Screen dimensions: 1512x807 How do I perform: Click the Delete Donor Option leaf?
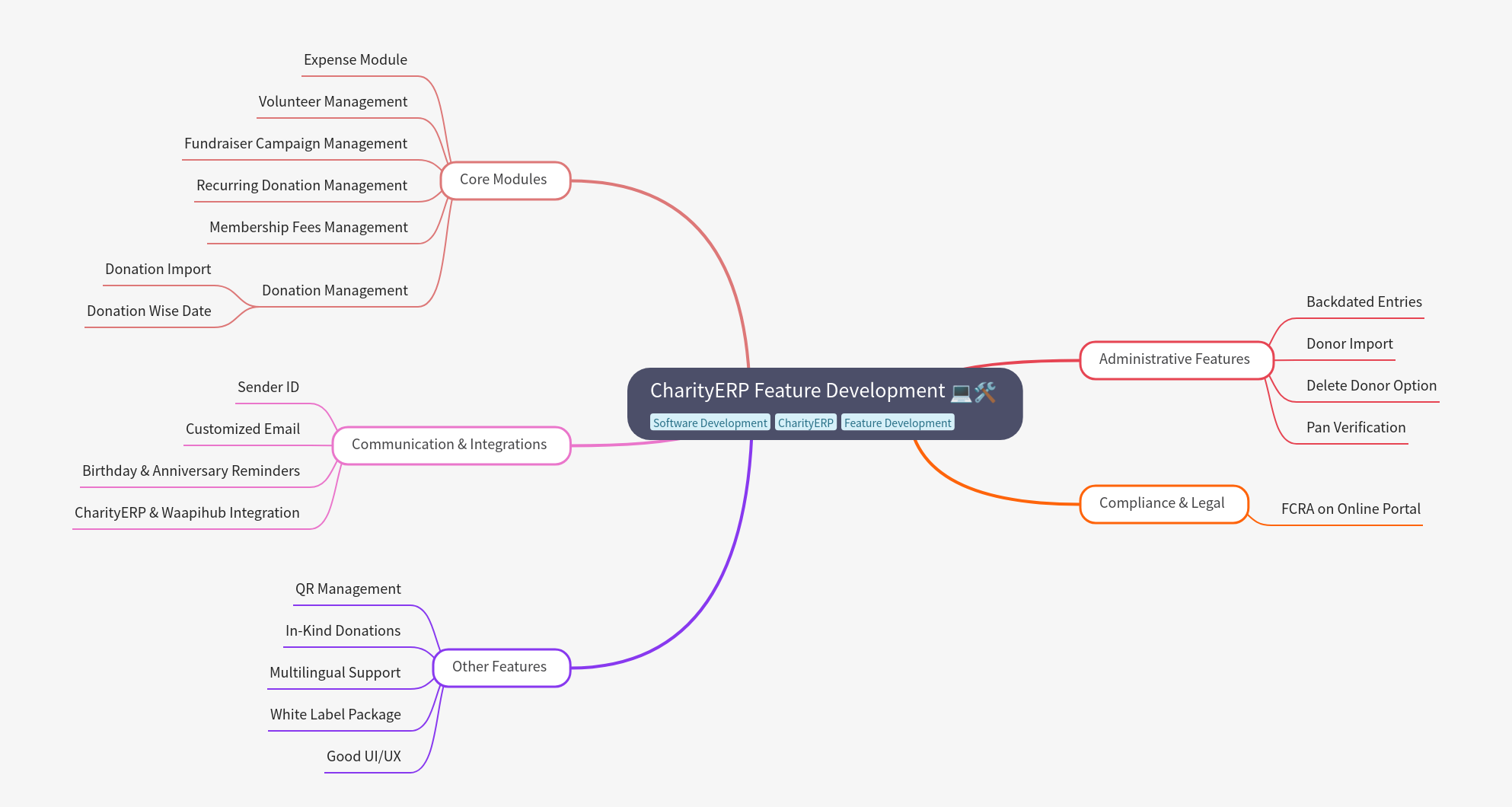1371,386
